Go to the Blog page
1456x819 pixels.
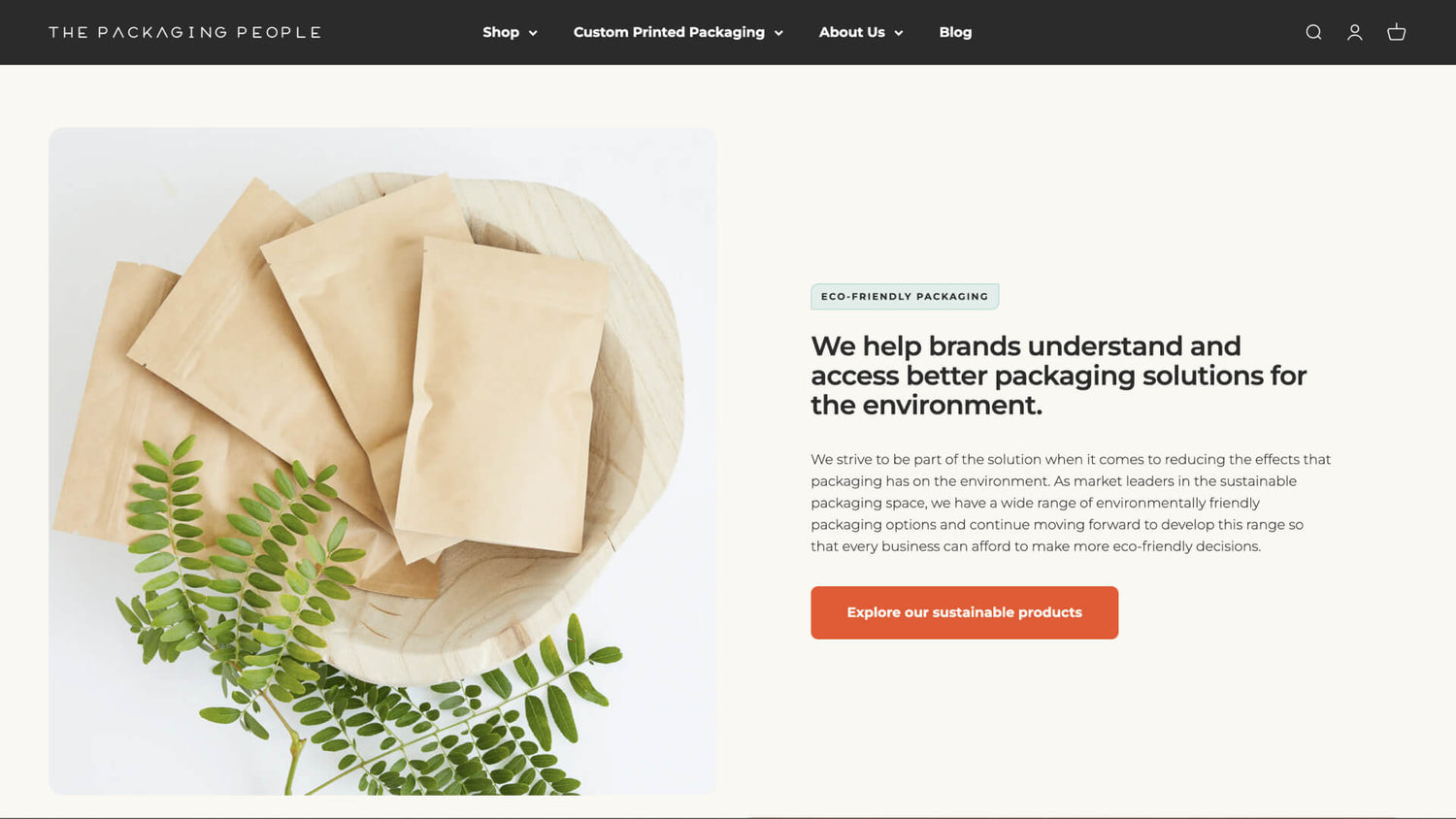(955, 32)
